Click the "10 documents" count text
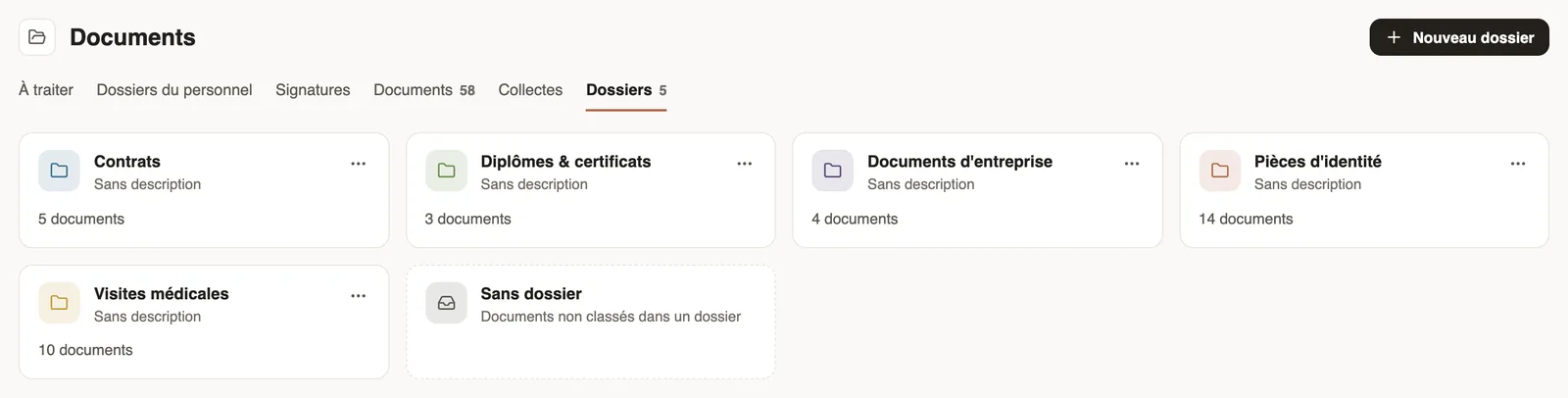The image size is (1568, 398). (x=85, y=350)
